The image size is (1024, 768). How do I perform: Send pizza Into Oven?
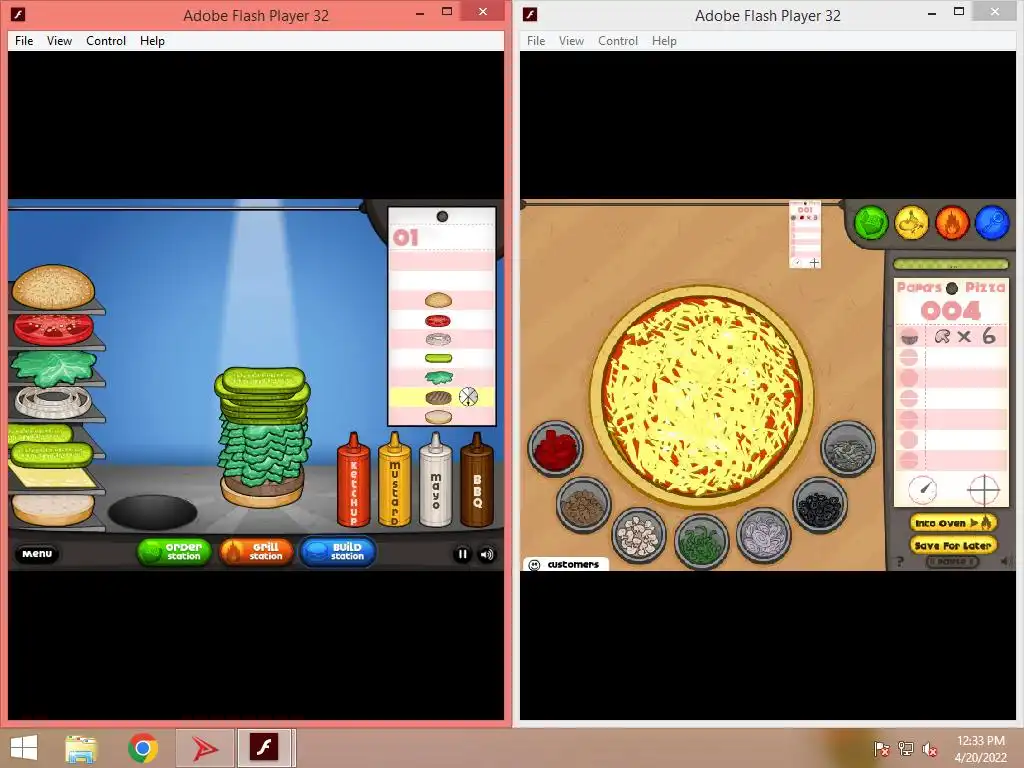tap(953, 522)
